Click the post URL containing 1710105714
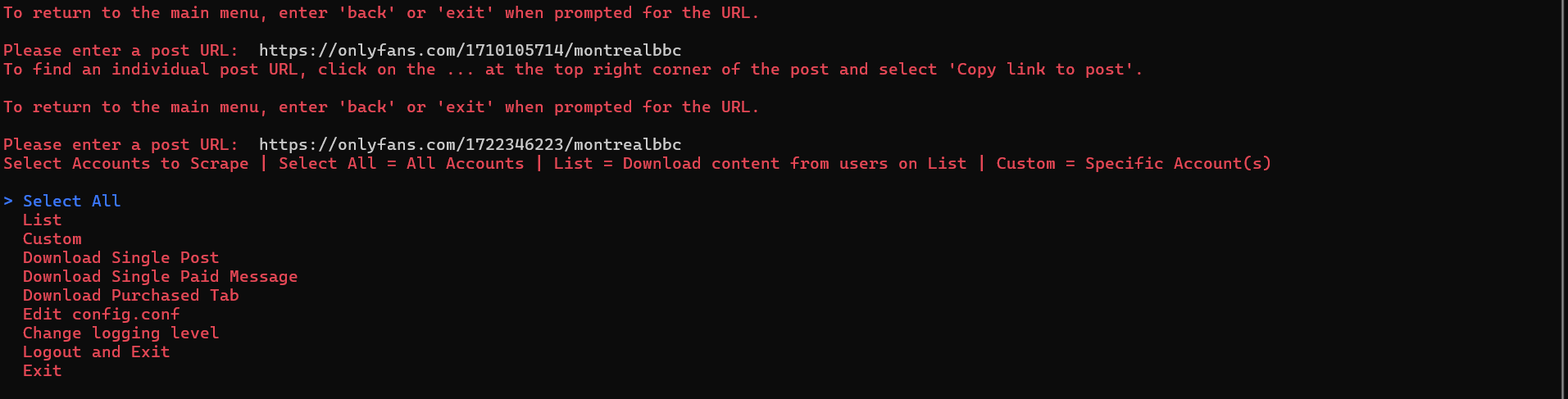 470,50
